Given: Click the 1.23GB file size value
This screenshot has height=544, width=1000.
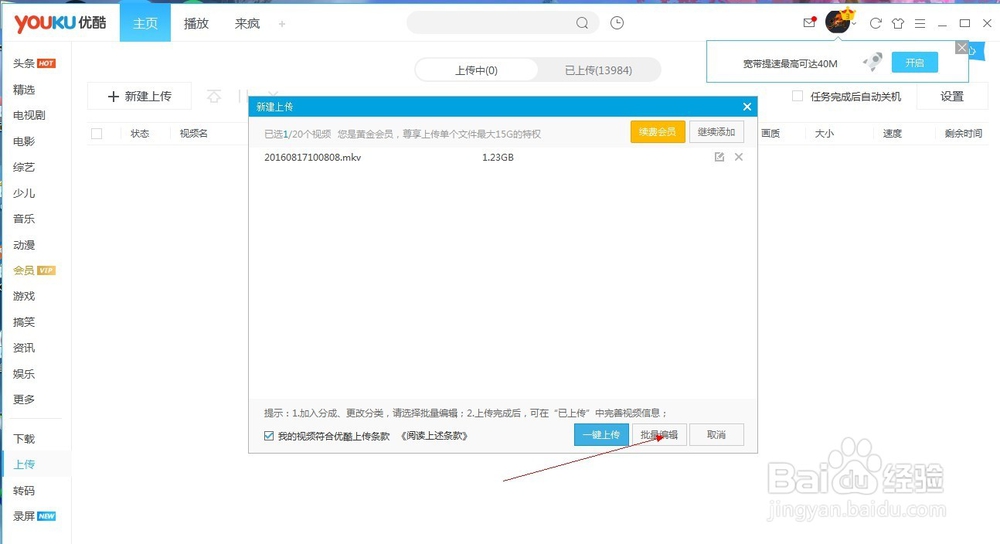Looking at the screenshot, I should pyautogui.click(x=497, y=157).
